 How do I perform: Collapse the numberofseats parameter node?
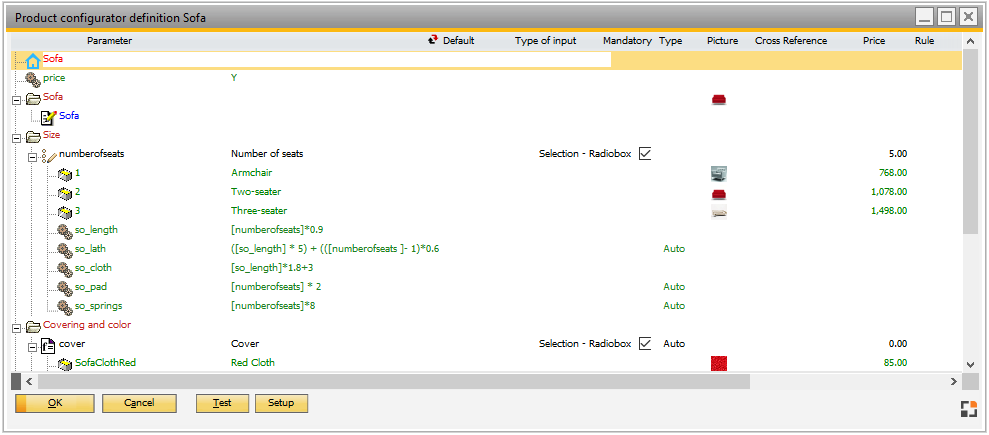(32, 155)
